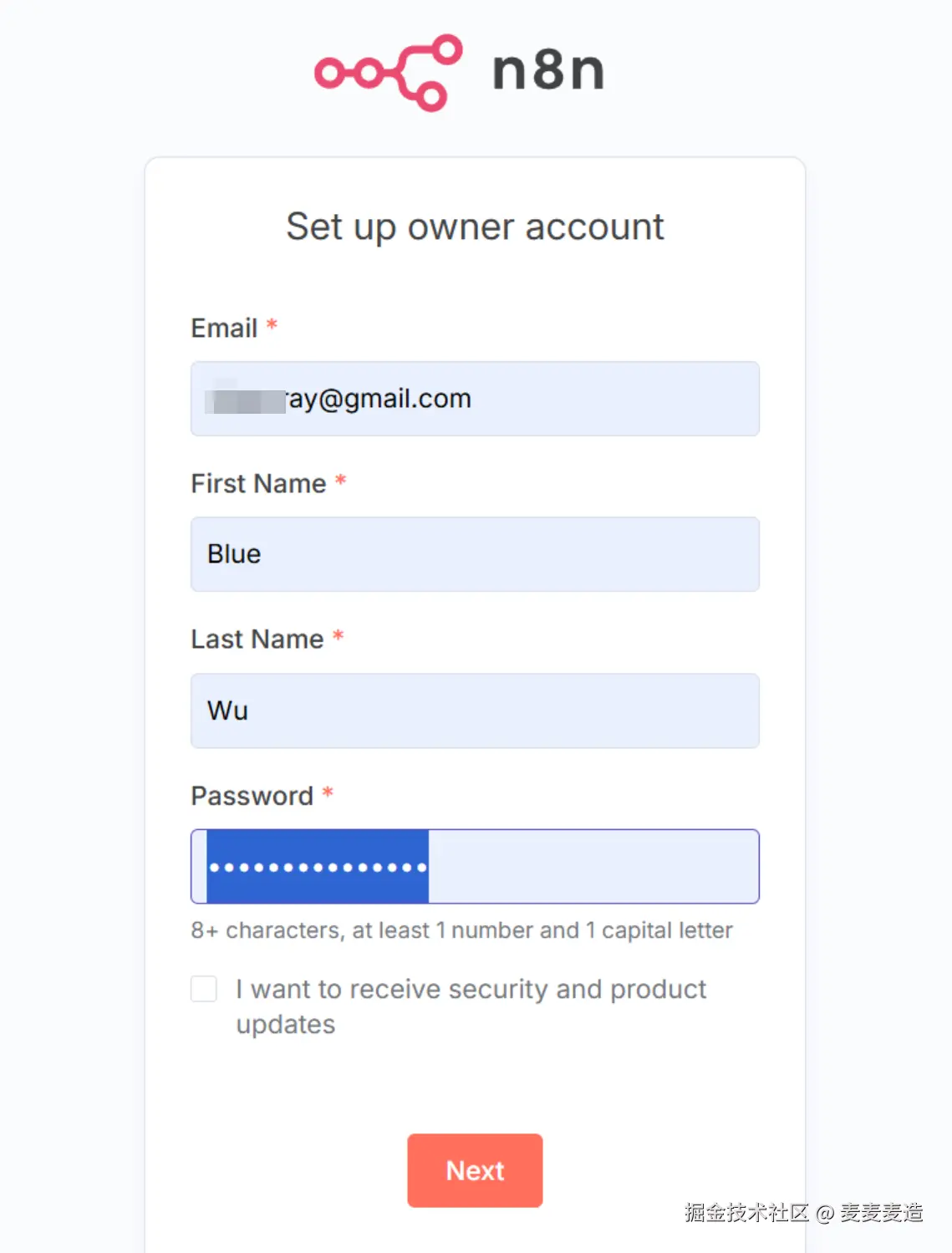Focus the First Name field containing Blue
The image size is (952, 1253).
475,554
